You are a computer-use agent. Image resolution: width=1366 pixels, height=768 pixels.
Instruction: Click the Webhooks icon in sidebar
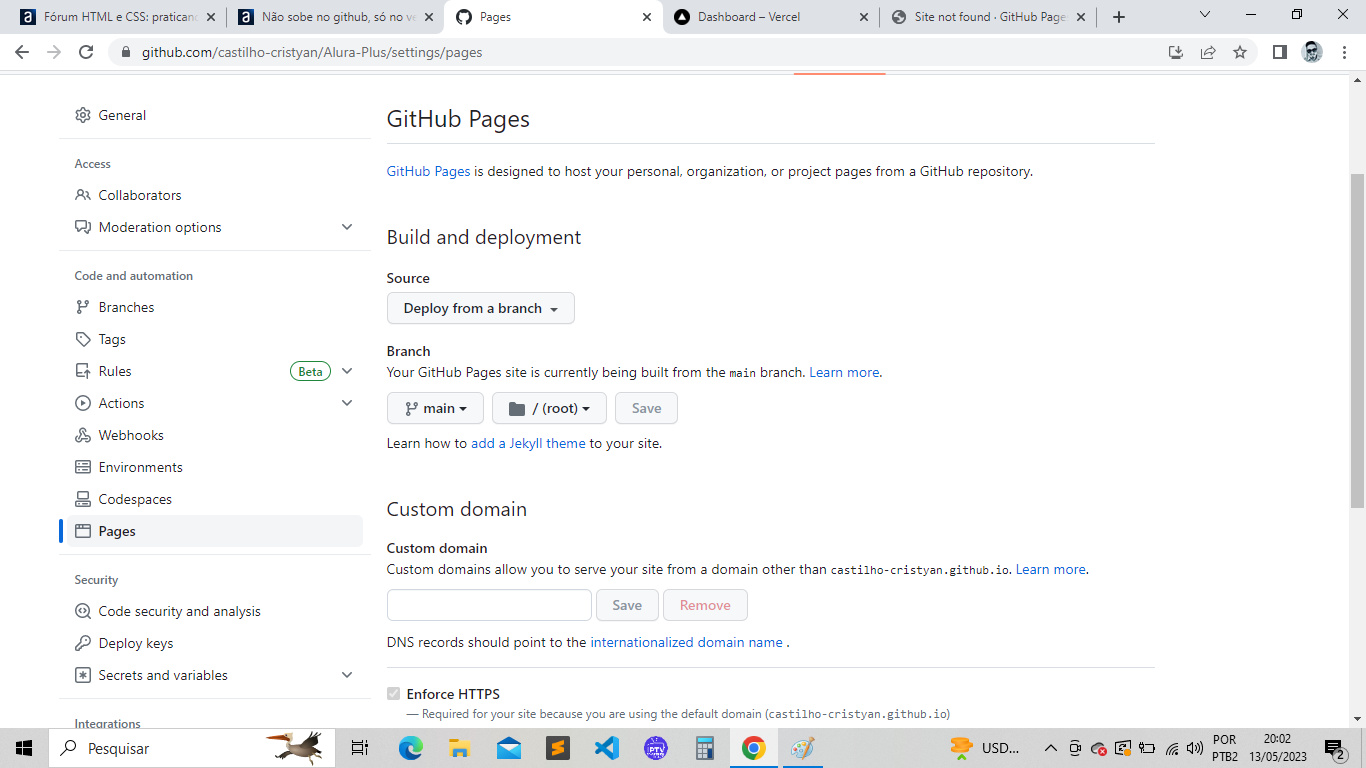[83, 435]
